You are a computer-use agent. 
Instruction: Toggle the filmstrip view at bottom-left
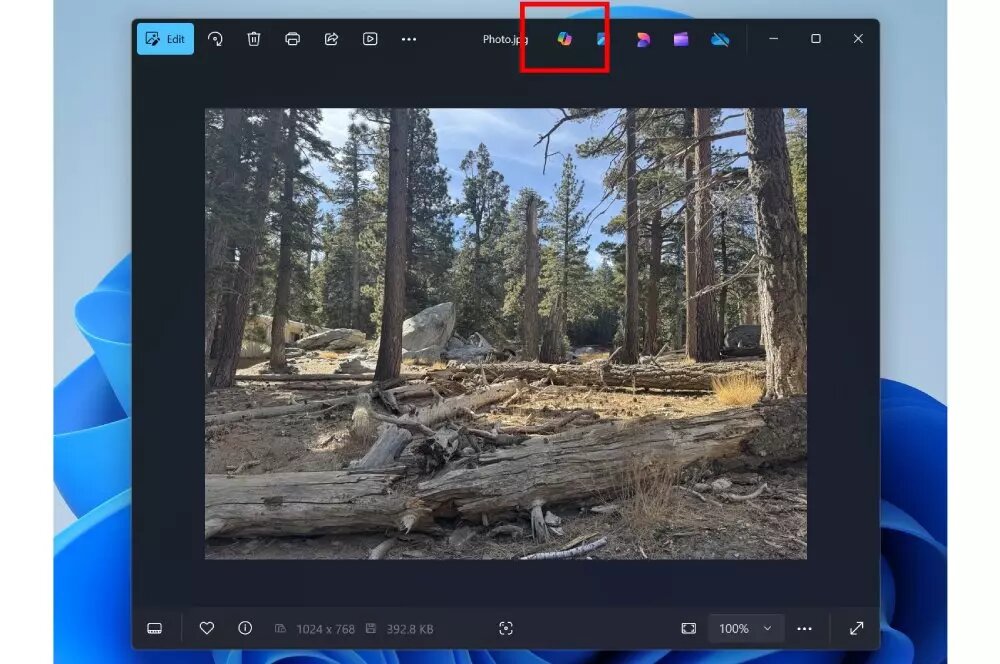point(155,628)
